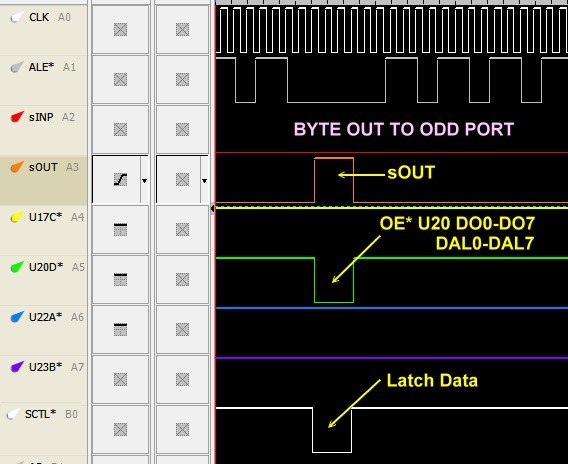Toggle the U17C* second trigger condition box

point(182,230)
